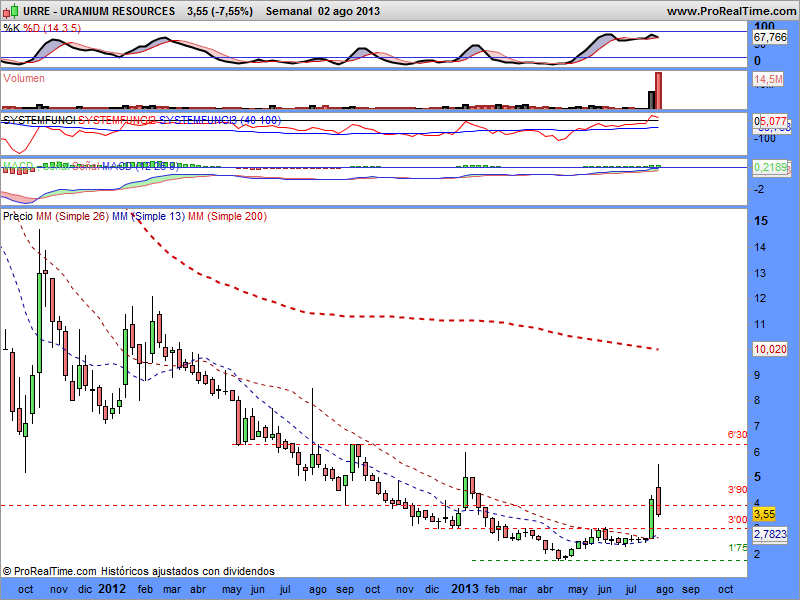The width and height of the screenshot is (800, 600).
Task: Click the 14,5M volume value label
Action: (768, 79)
